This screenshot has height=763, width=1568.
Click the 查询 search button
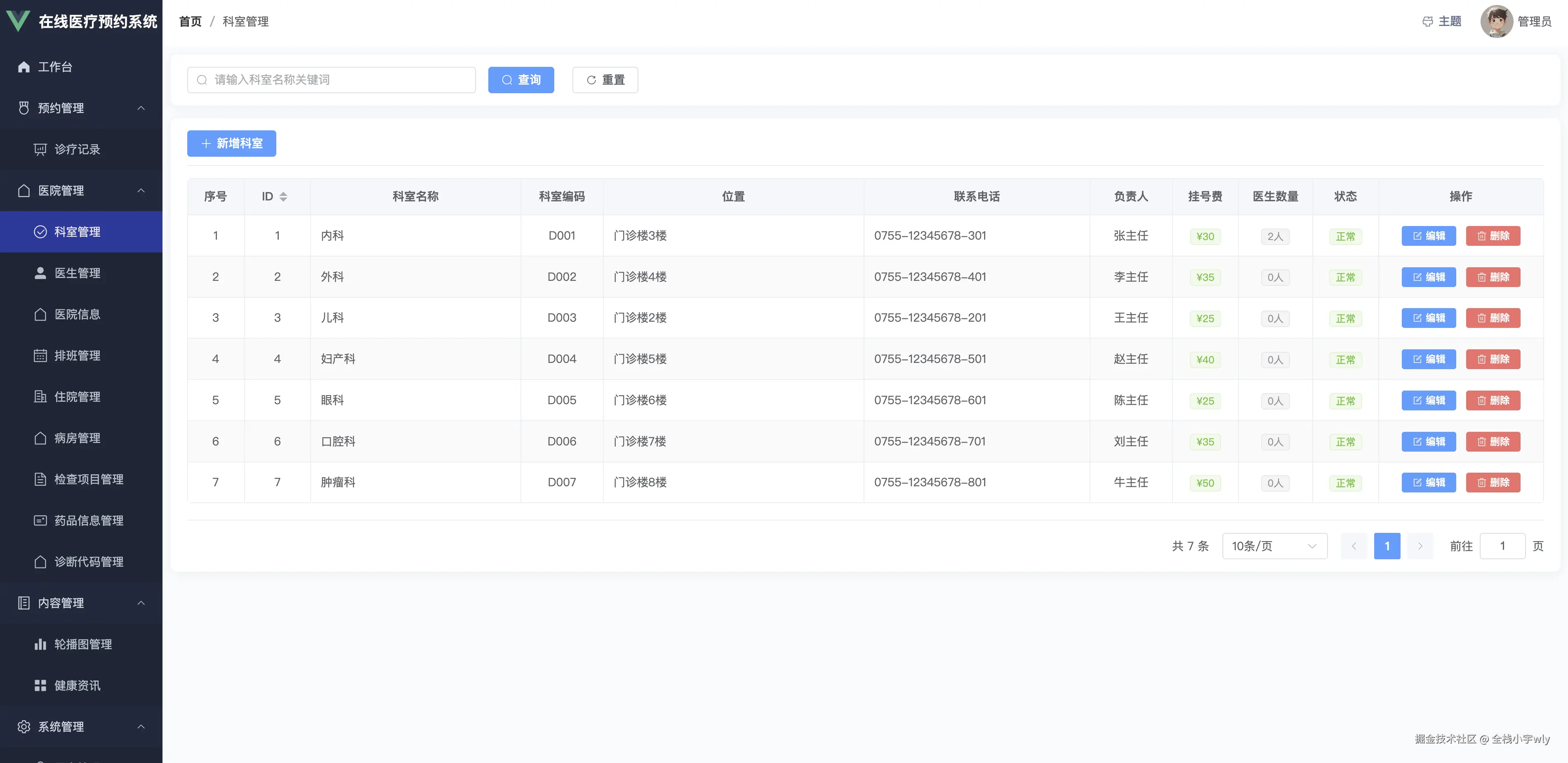point(520,80)
